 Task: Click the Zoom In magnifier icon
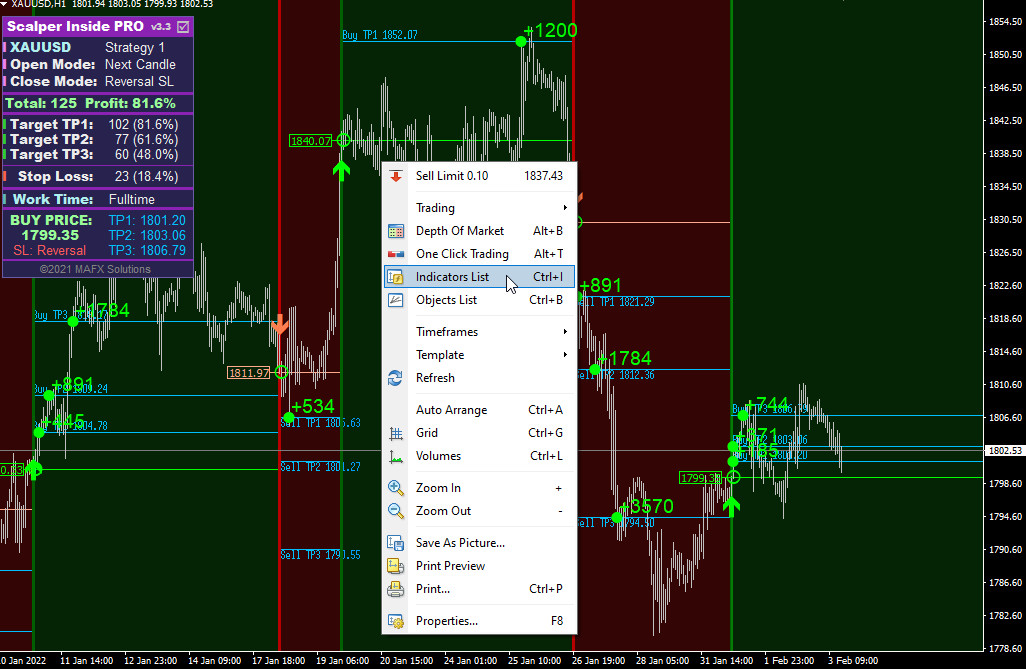point(395,488)
